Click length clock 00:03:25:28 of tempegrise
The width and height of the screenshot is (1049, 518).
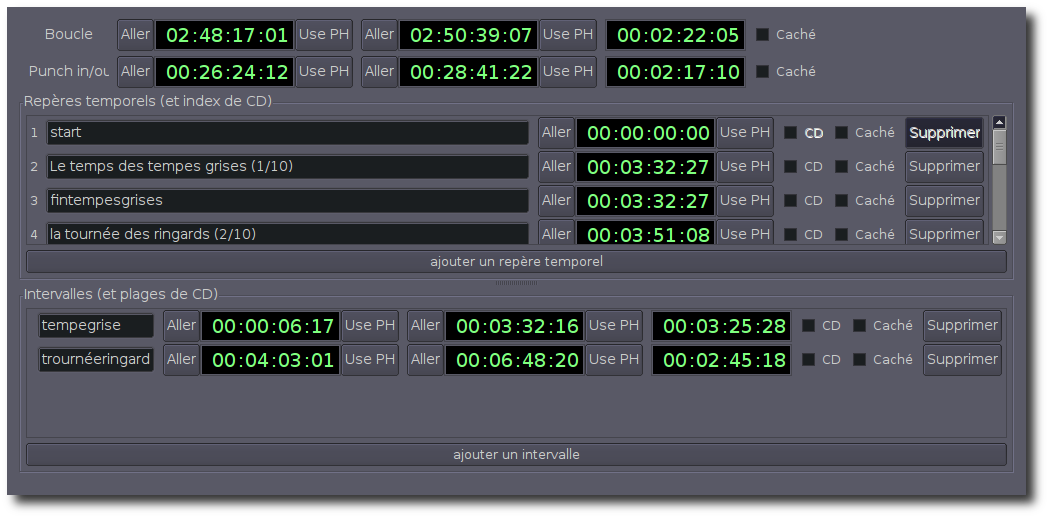coord(721,326)
